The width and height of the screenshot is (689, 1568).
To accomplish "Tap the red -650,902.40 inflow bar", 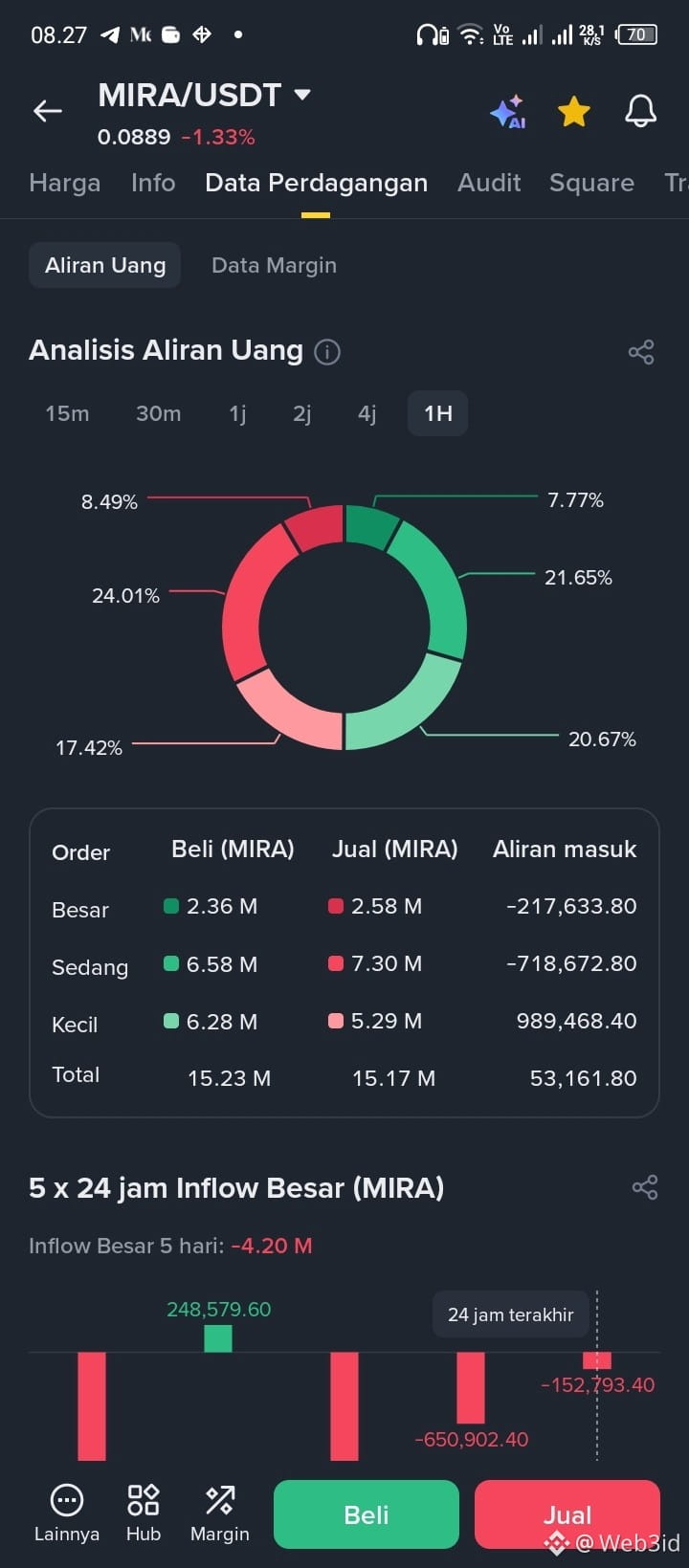I will tap(471, 1387).
